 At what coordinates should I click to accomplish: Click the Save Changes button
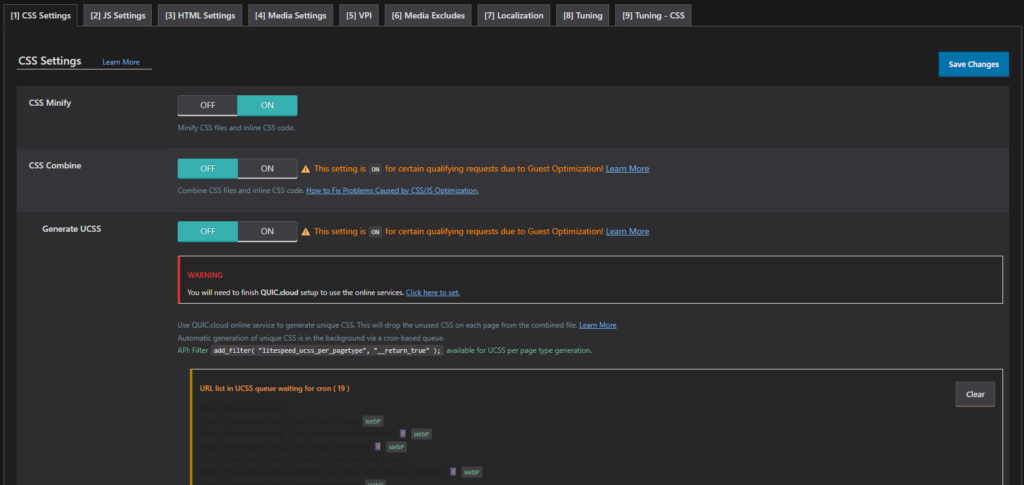[973, 64]
